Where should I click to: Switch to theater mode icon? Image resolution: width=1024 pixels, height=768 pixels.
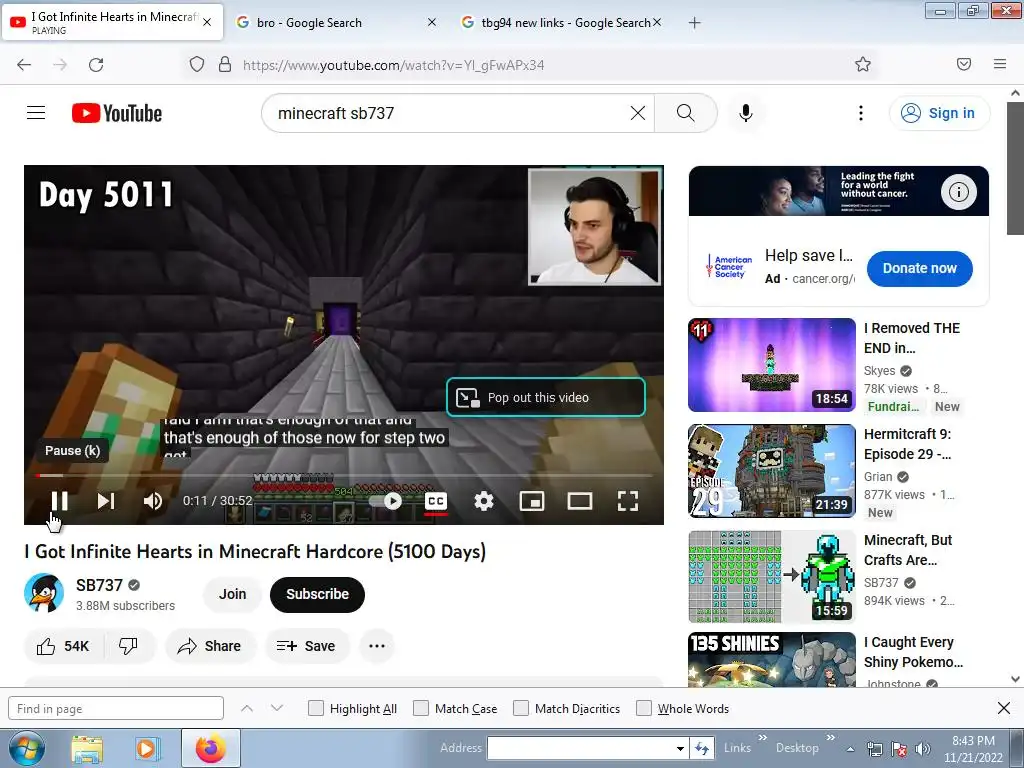pos(579,501)
